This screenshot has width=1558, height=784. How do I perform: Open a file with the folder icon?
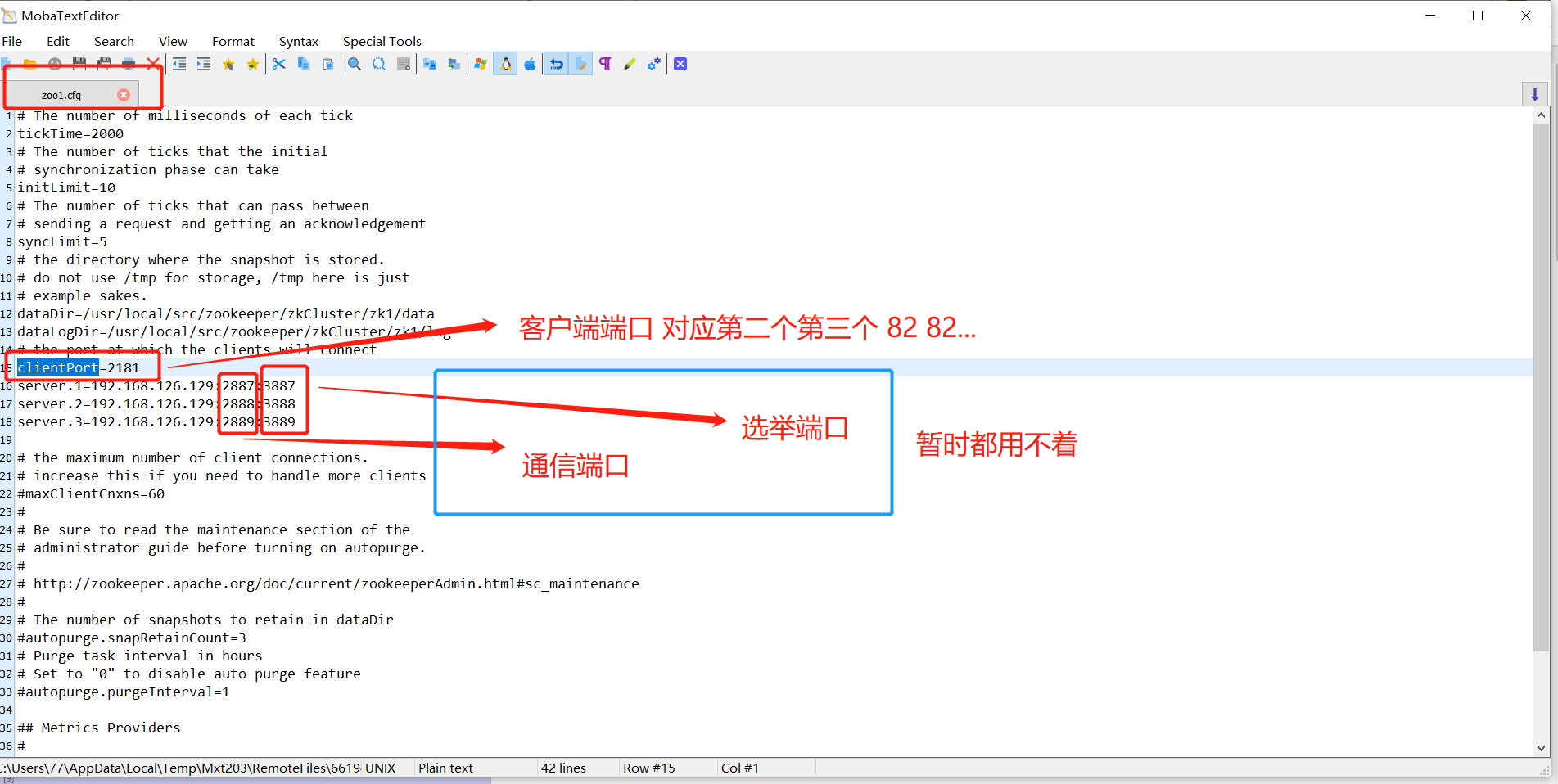coord(30,64)
